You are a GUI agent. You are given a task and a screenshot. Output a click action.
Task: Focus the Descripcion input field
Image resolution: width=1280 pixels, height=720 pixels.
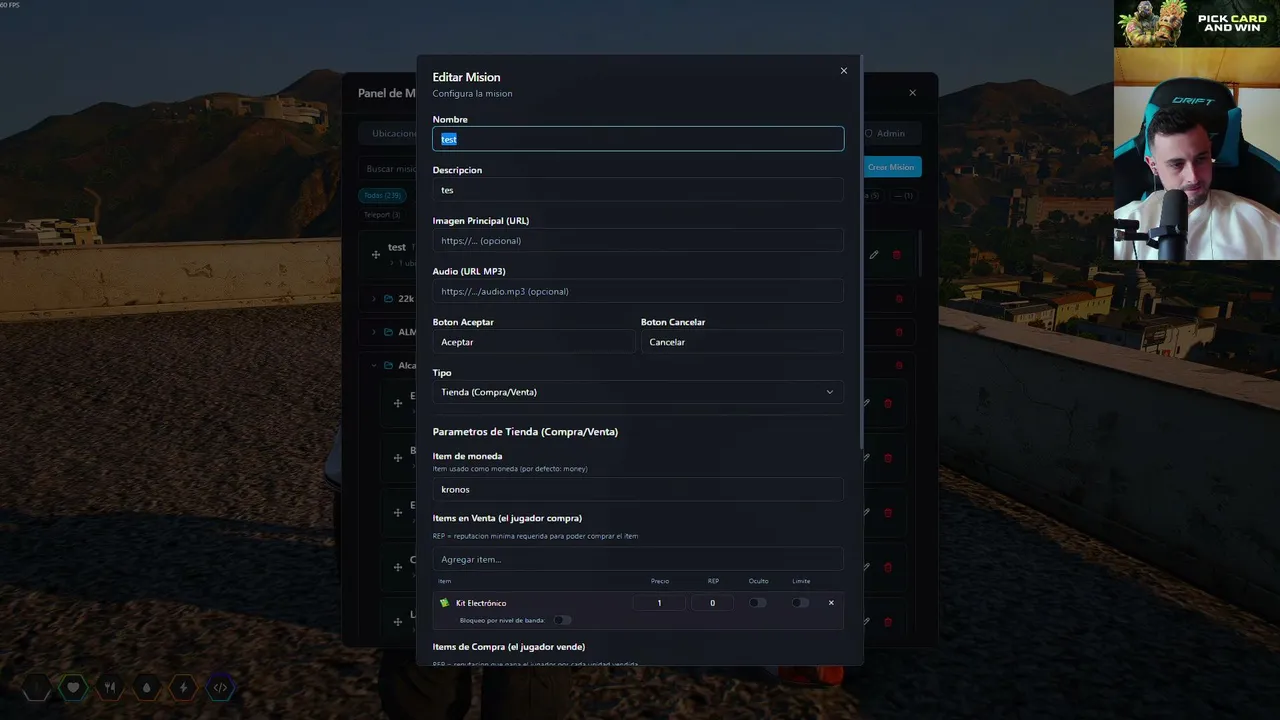pyautogui.click(x=638, y=190)
